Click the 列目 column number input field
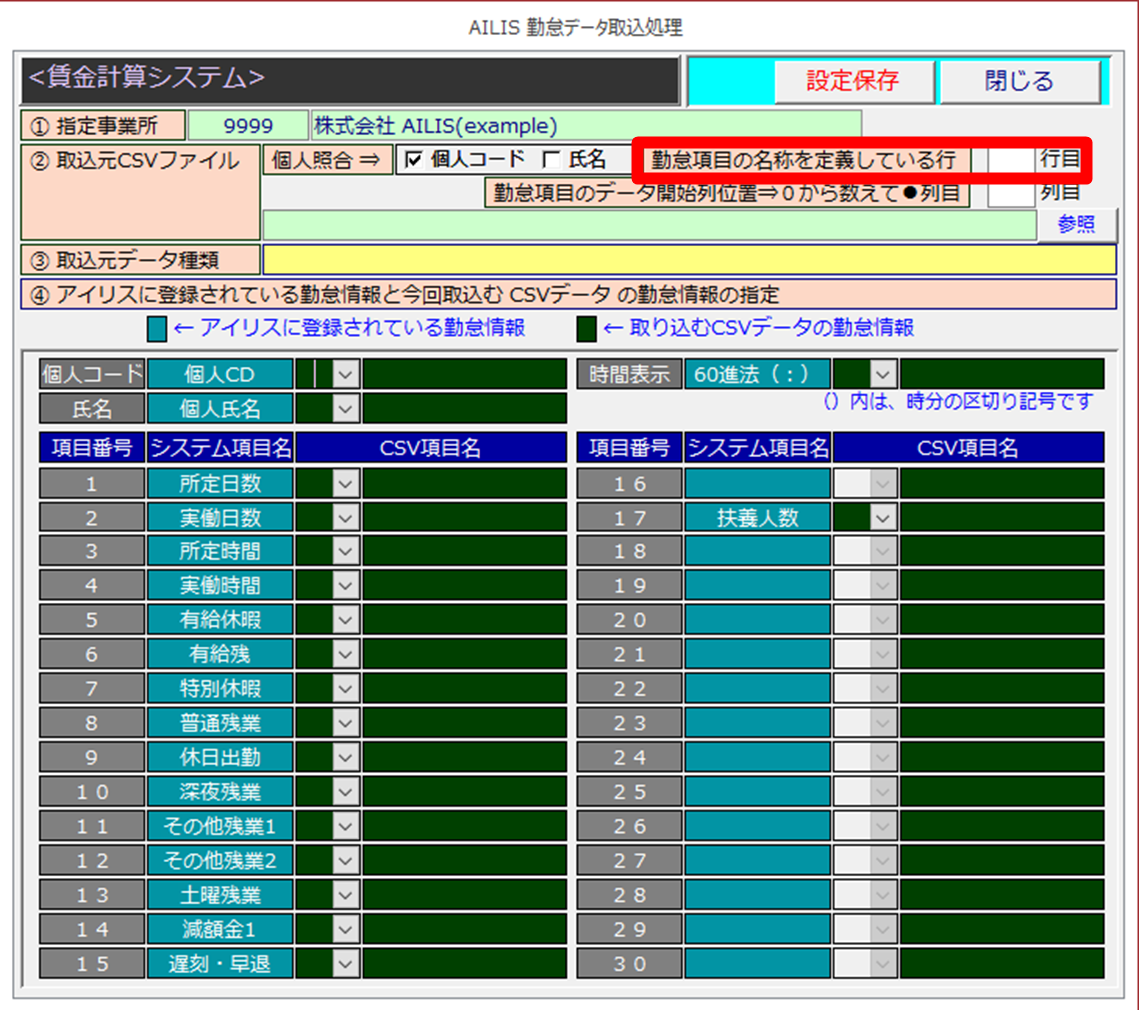This screenshot has width=1139, height=1010. pos(1010,192)
